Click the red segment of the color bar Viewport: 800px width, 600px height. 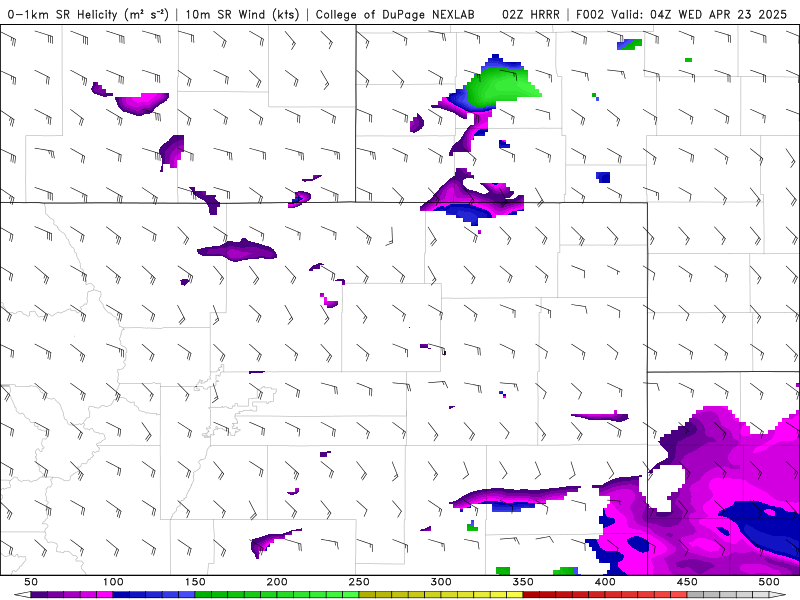605,595
